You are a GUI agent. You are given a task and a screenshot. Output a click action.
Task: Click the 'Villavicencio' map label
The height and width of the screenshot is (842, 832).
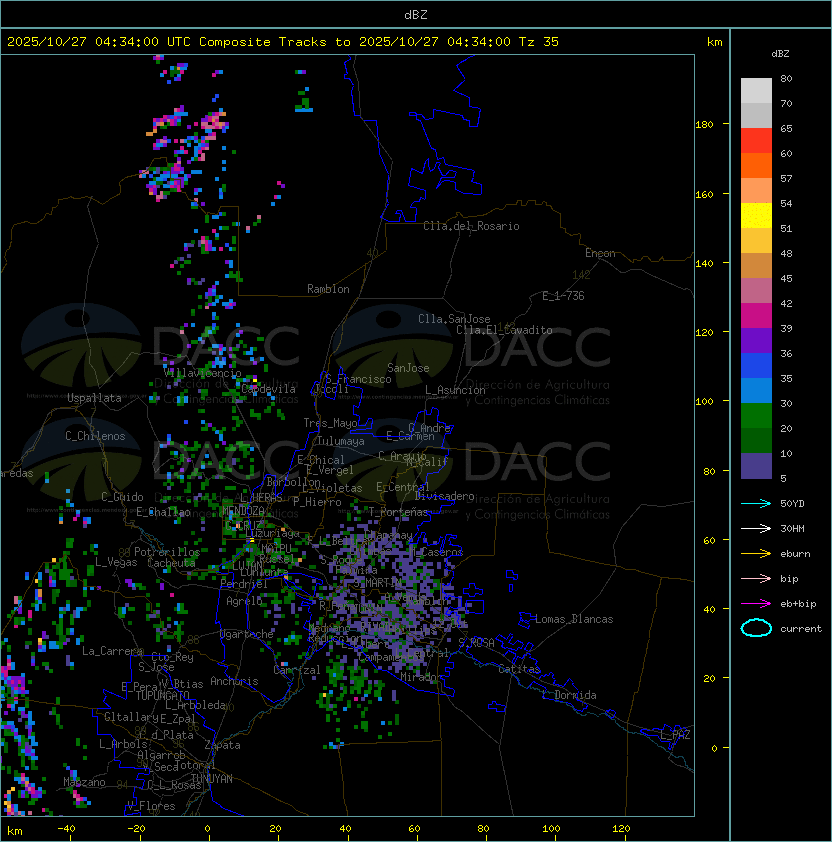[x=202, y=373]
